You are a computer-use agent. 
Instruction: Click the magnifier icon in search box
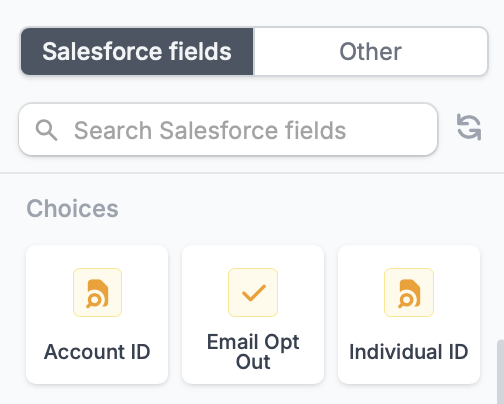point(46,130)
